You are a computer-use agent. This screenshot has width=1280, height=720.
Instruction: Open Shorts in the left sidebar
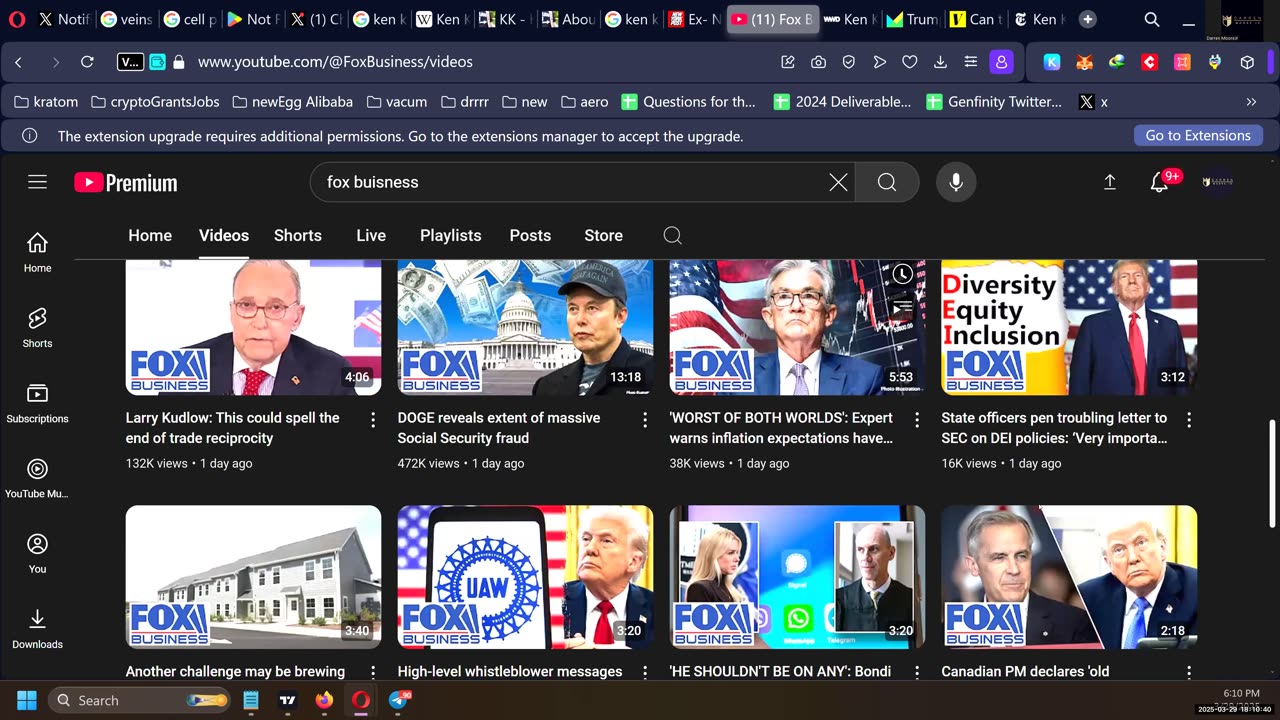(x=37, y=327)
